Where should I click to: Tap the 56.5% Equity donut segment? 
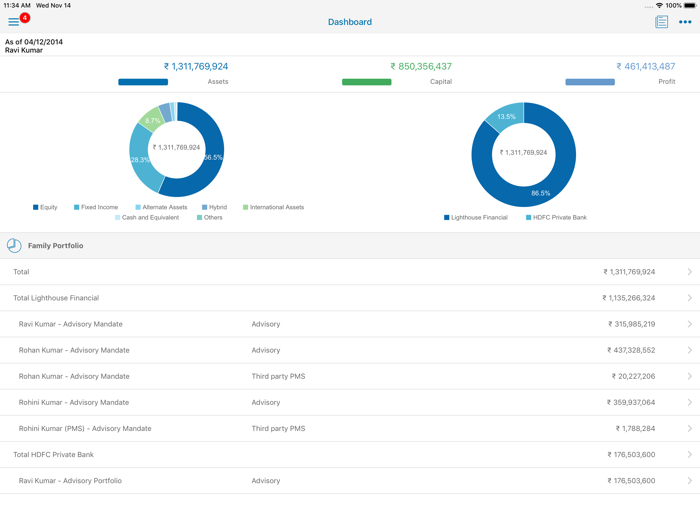click(x=212, y=158)
